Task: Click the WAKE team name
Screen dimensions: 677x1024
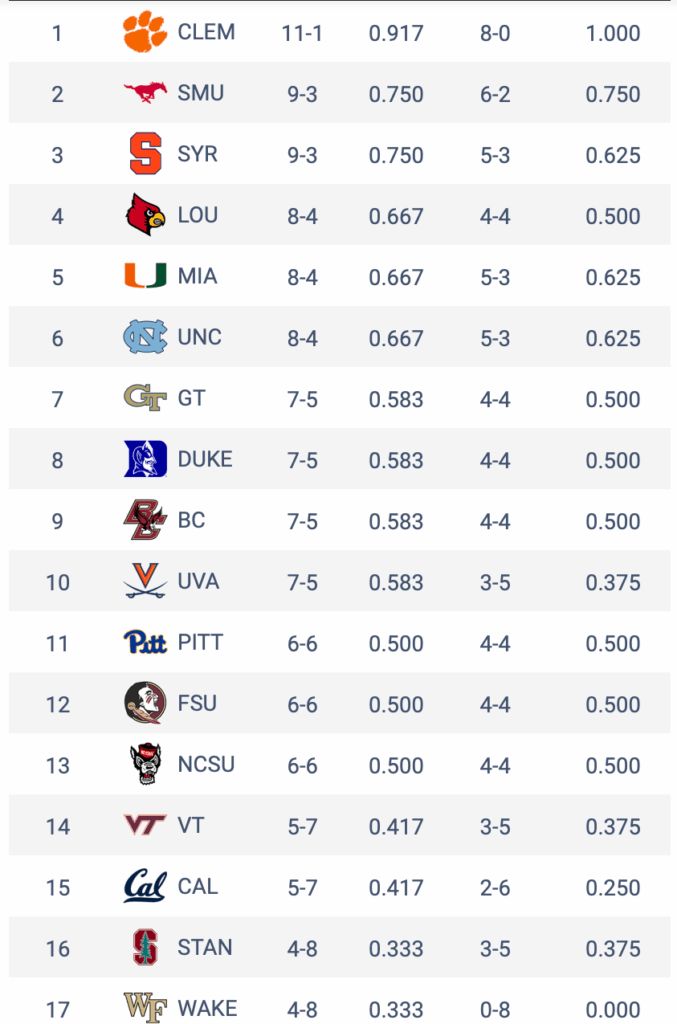Action: pos(207,1008)
